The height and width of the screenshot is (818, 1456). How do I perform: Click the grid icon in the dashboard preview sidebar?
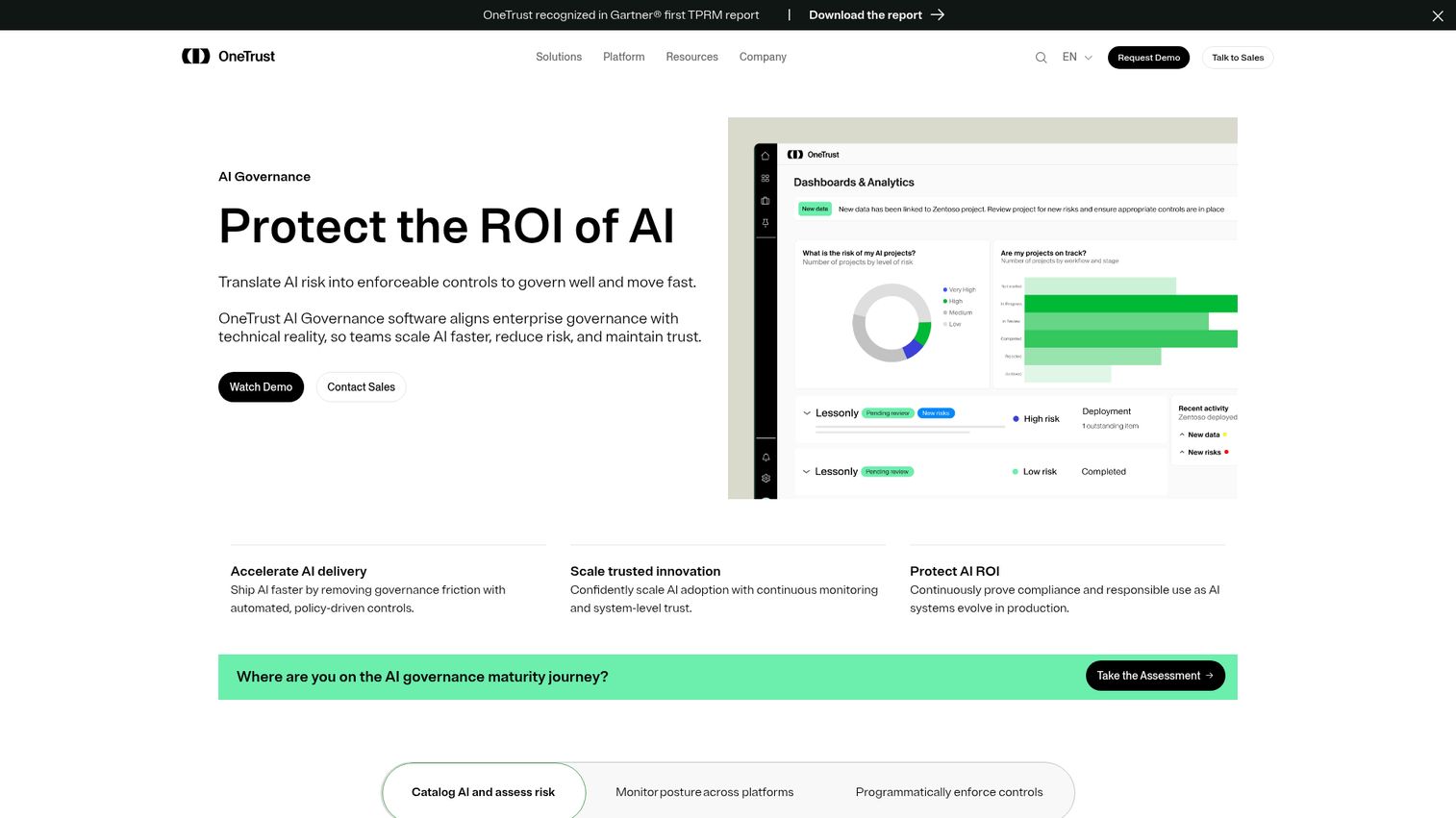click(x=766, y=178)
